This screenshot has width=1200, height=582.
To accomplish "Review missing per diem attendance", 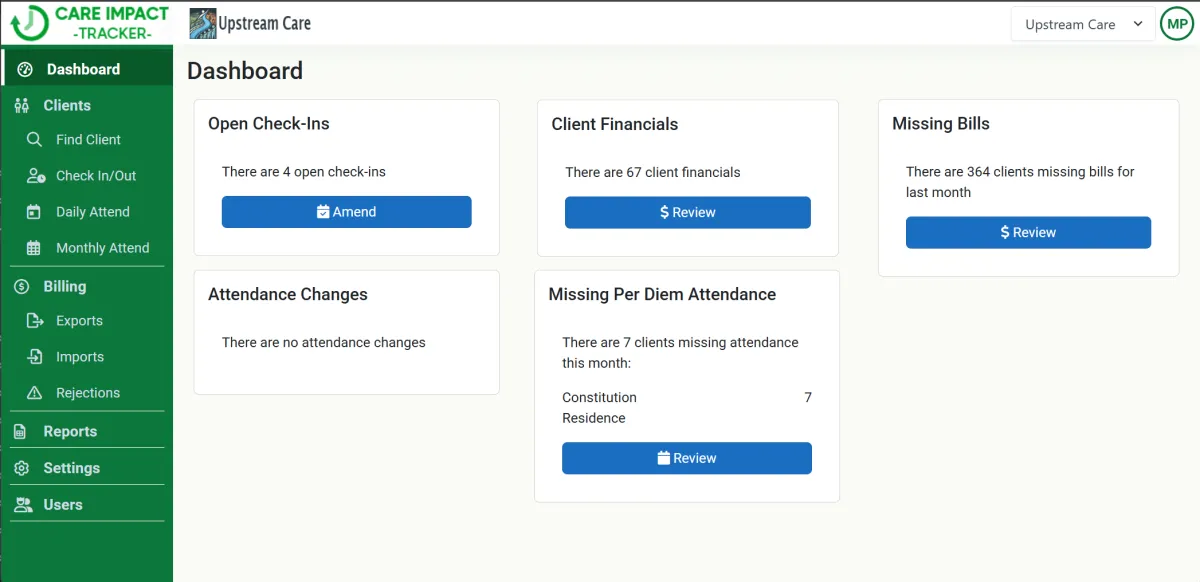I will pyautogui.click(x=686, y=458).
